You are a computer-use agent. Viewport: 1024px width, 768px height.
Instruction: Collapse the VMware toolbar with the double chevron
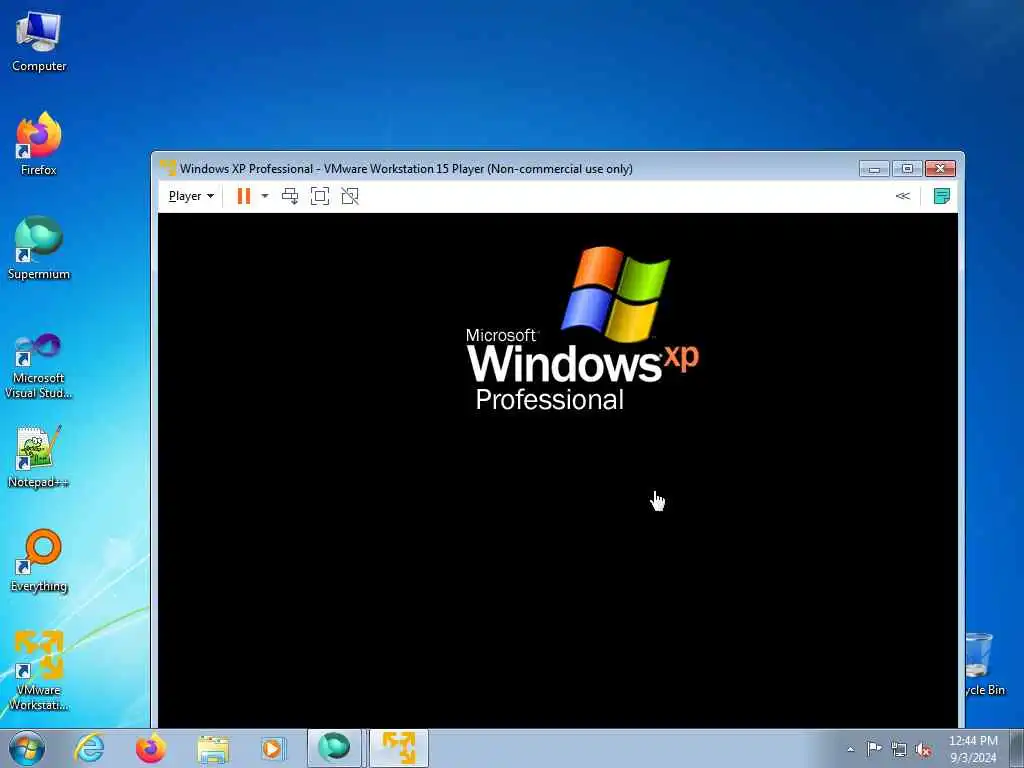coord(903,196)
